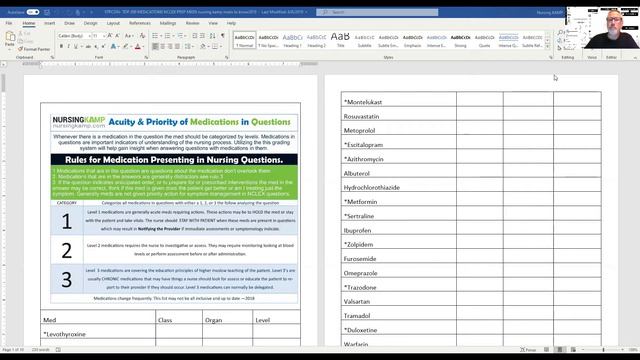Open the Font size dropdown
The height and width of the screenshot is (360, 640).
(x=104, y=36)
